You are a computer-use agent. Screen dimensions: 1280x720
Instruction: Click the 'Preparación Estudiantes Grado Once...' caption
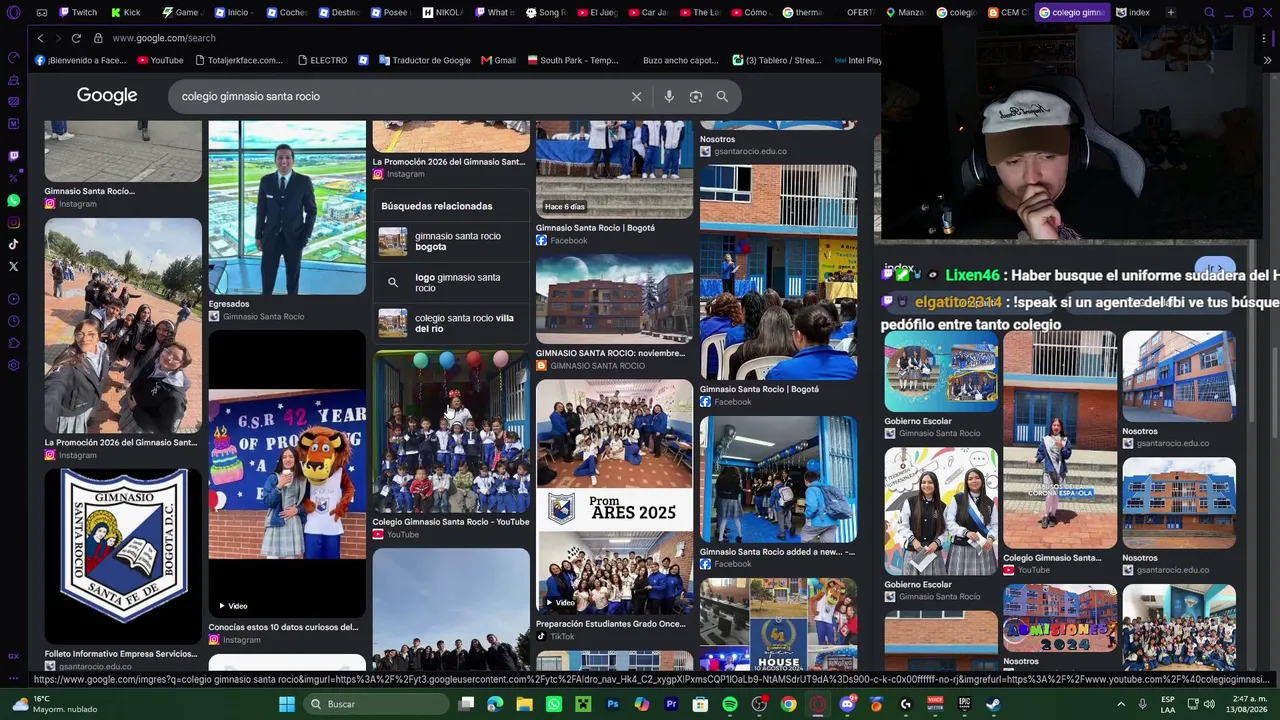pos(611,624)
